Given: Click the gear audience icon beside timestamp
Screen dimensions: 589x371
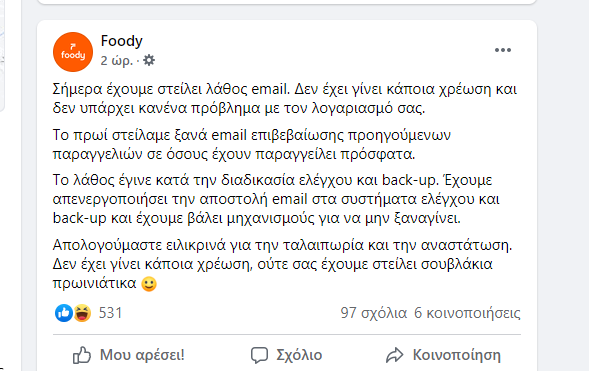Looking at the screenshot, I should [149, 60].
